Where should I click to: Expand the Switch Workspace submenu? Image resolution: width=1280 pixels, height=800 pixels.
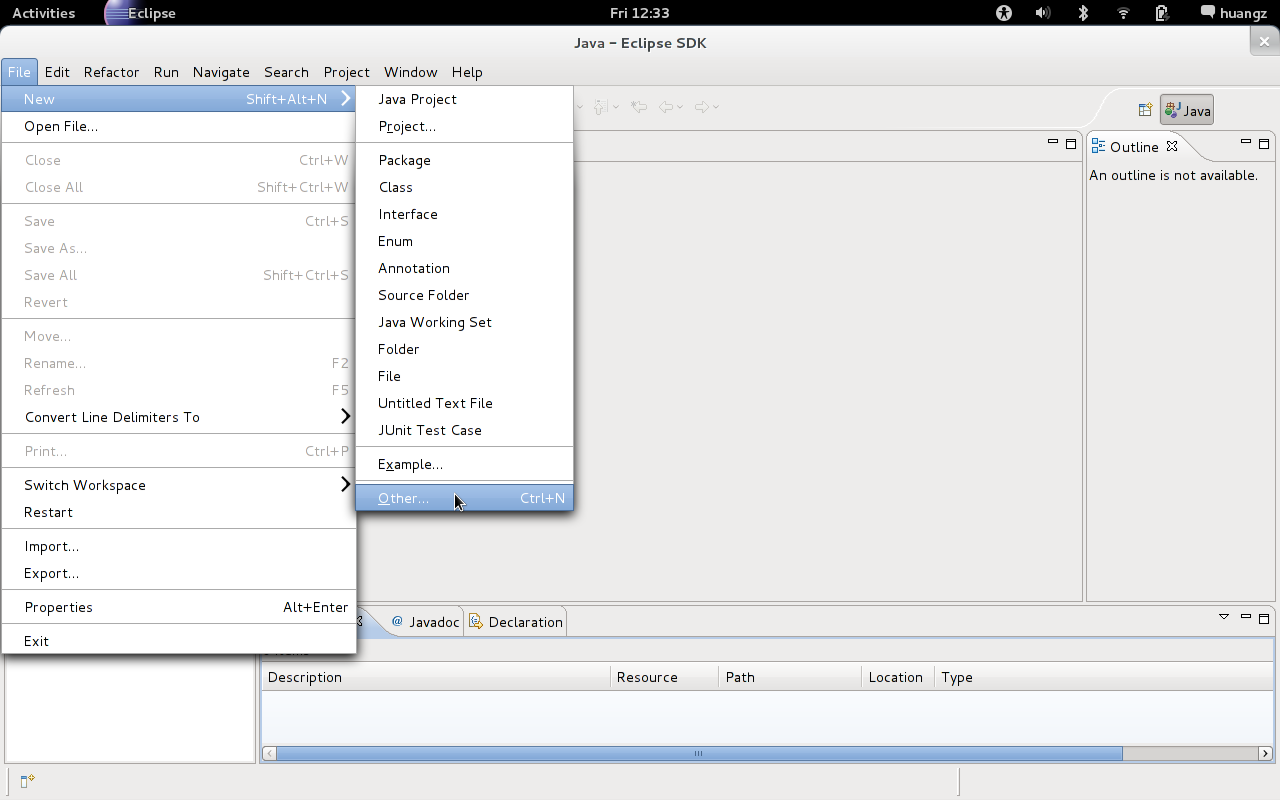coord(345,484)
